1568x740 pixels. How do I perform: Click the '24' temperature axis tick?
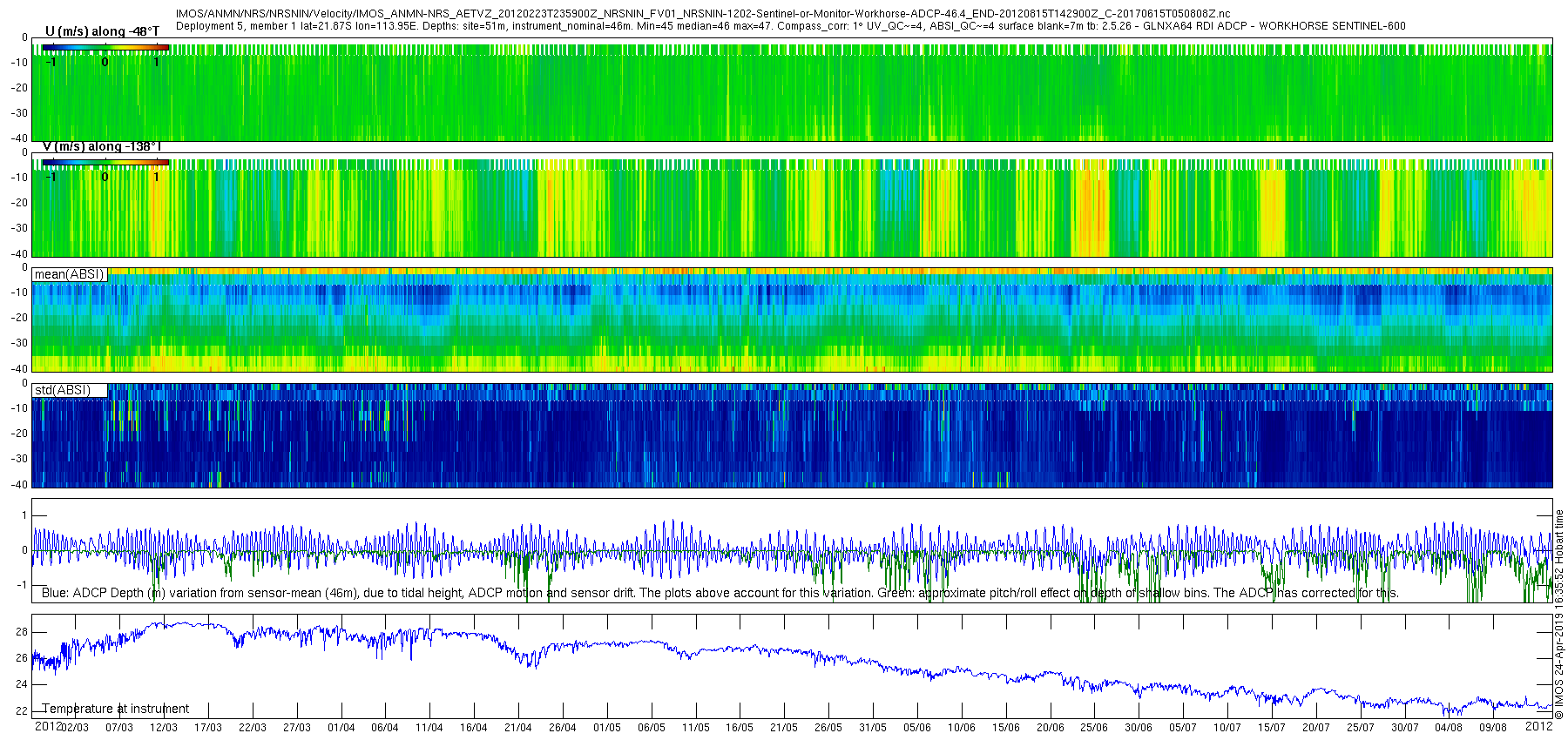click(22, 684)
